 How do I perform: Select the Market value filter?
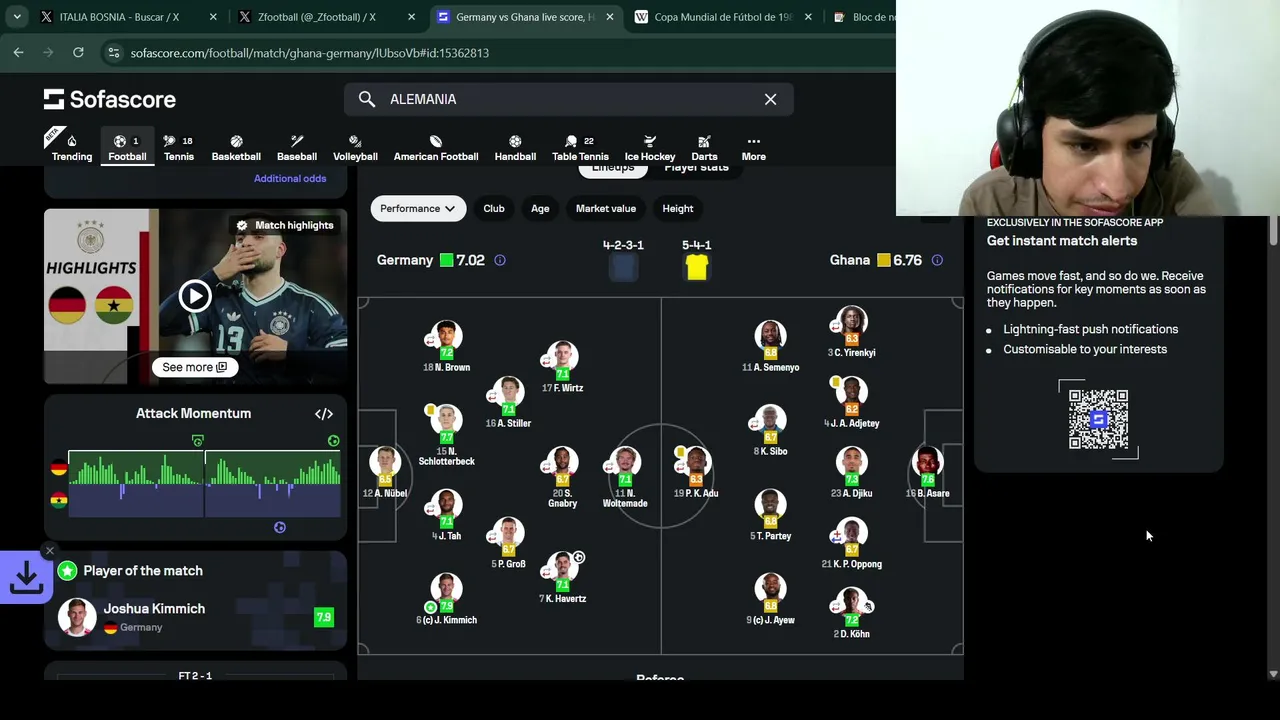606,208
